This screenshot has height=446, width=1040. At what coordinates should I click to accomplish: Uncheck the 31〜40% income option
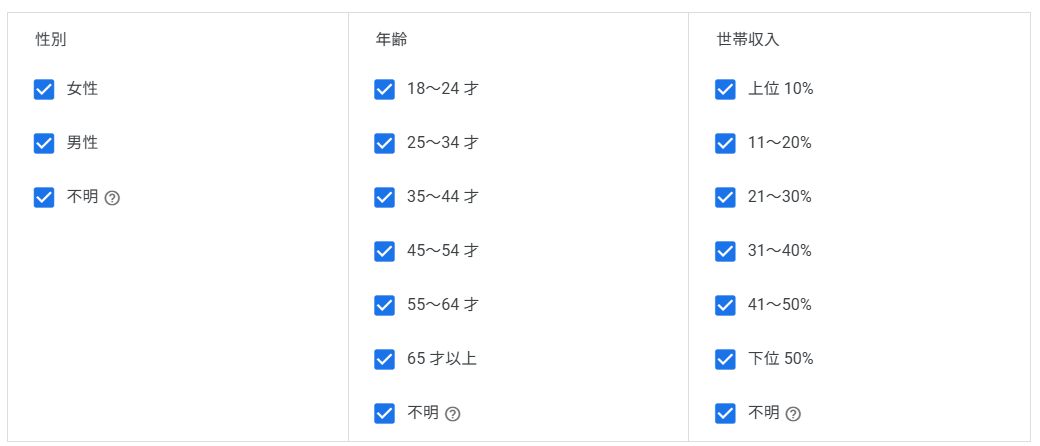726,252
